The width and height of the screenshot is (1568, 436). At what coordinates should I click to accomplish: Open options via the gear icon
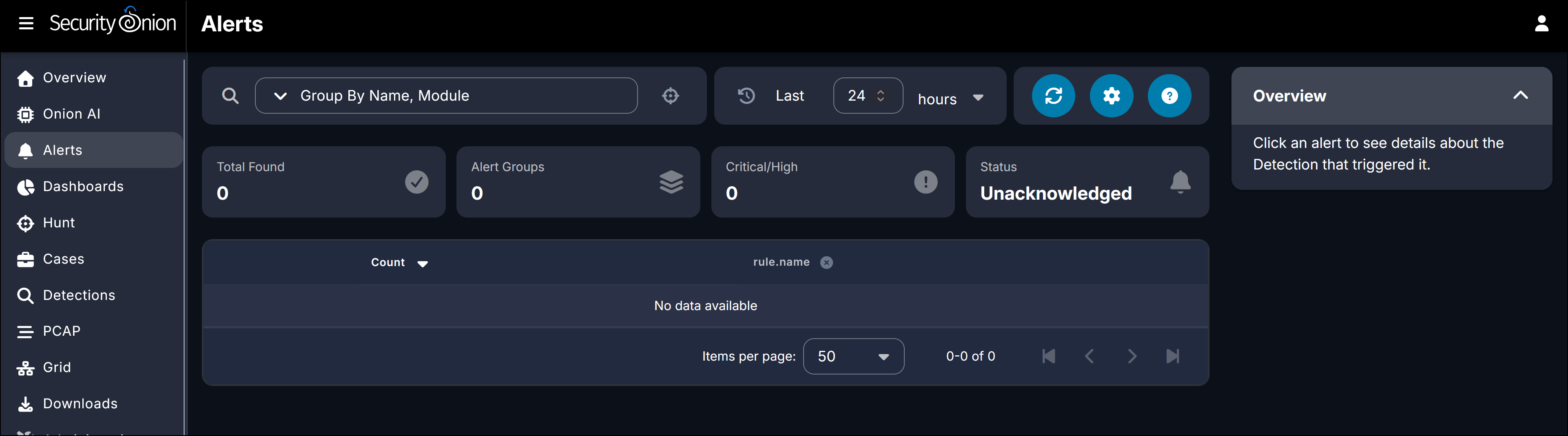coord(1111,95)
